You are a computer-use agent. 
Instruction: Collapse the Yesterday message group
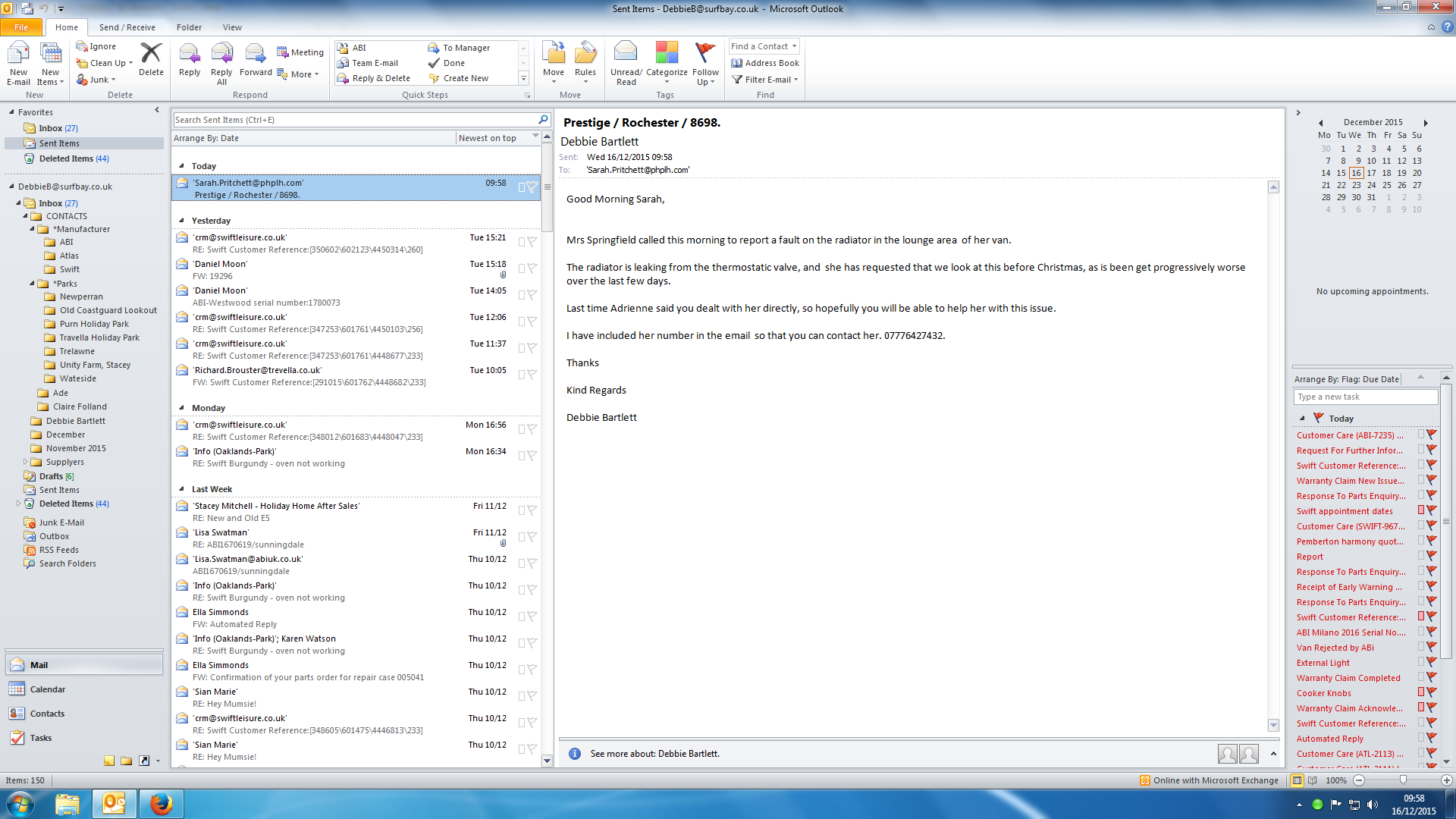tap(182, 221)
